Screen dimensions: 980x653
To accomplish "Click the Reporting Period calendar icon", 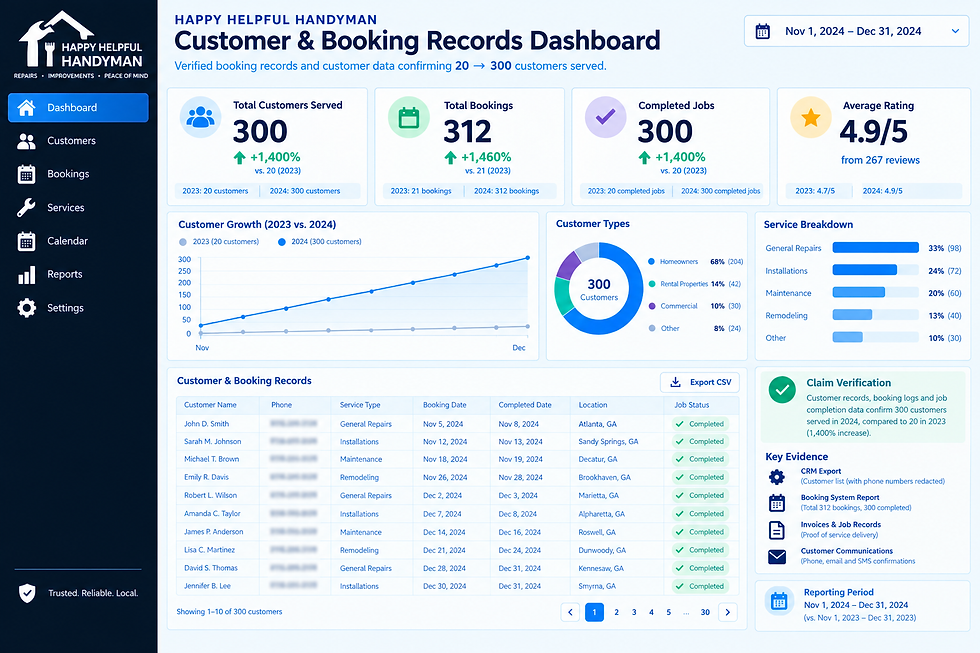I will [x=779, y=601].
